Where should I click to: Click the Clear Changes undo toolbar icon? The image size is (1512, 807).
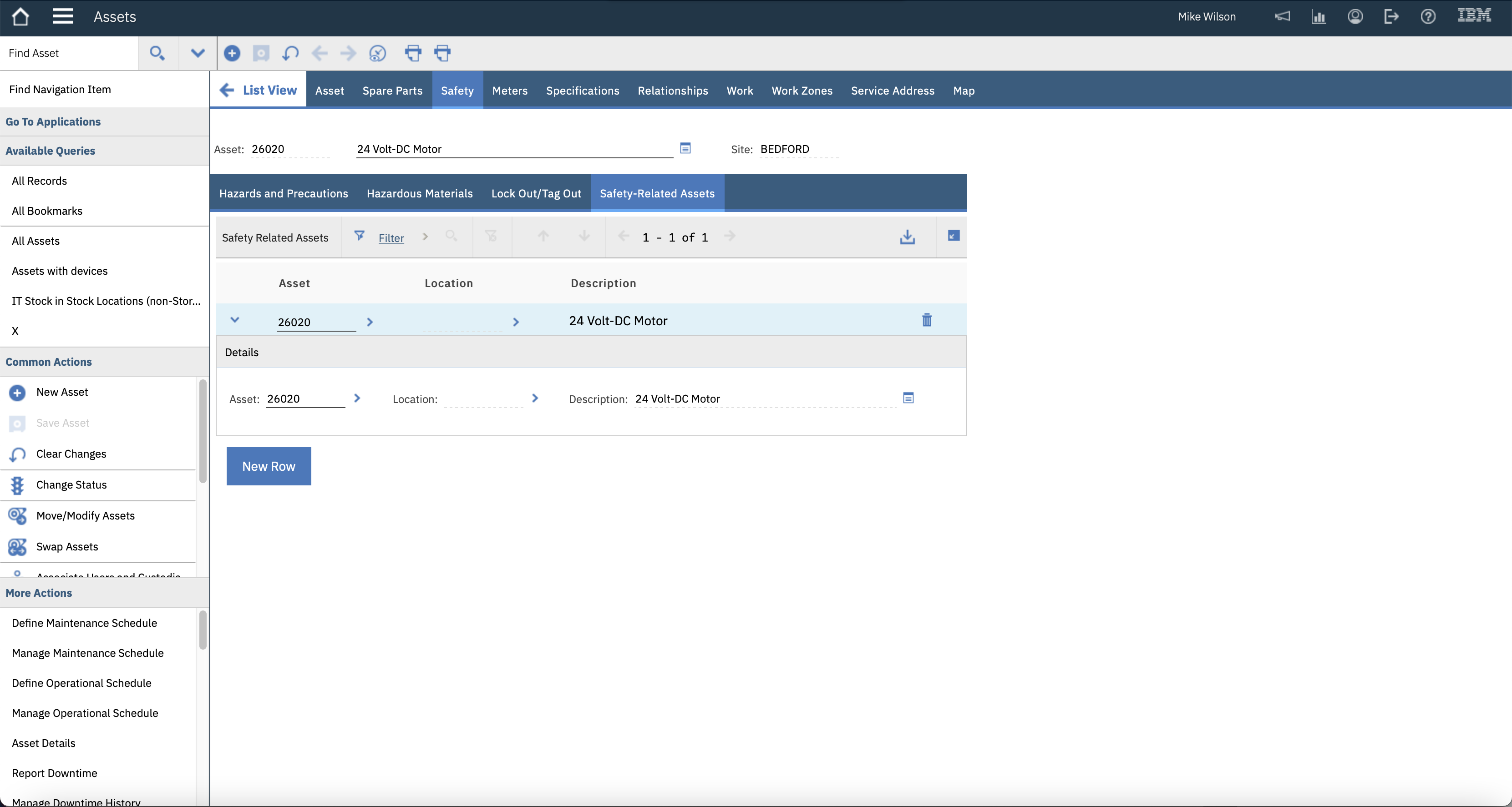pos(290,53)
